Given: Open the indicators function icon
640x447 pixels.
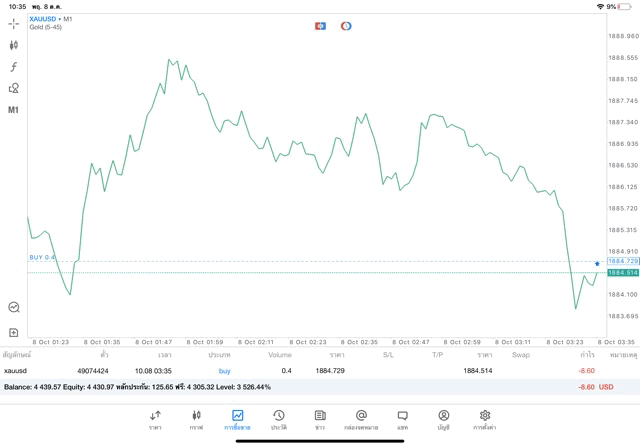Looking at the screenshot, I should pos(14,67).
